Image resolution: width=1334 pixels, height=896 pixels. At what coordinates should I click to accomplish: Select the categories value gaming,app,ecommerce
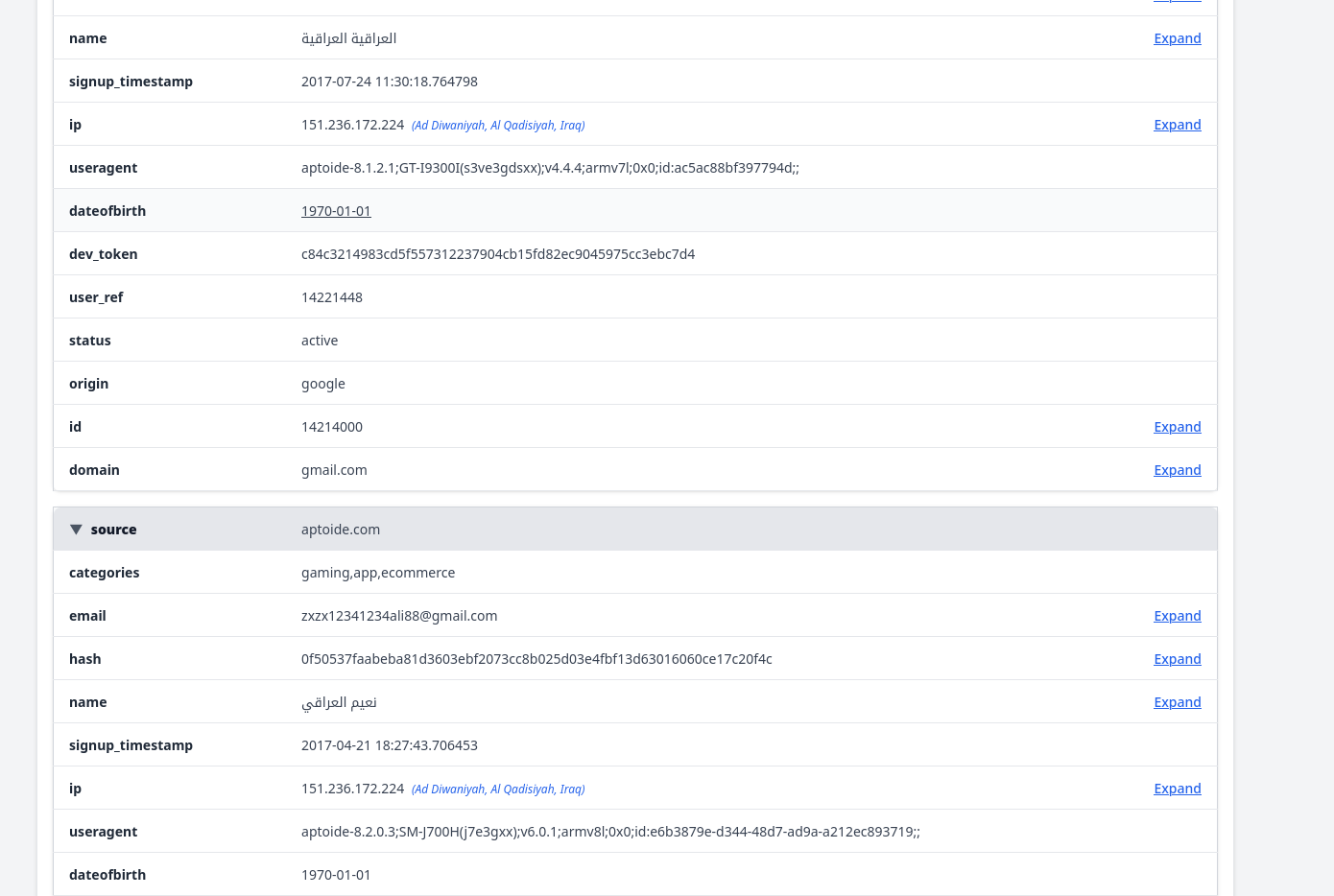coord(378,573)
